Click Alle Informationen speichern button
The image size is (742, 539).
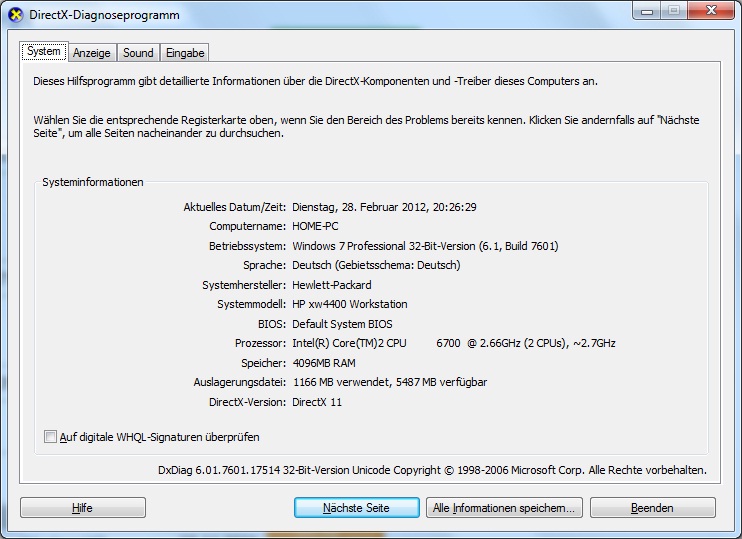[504, 508]
